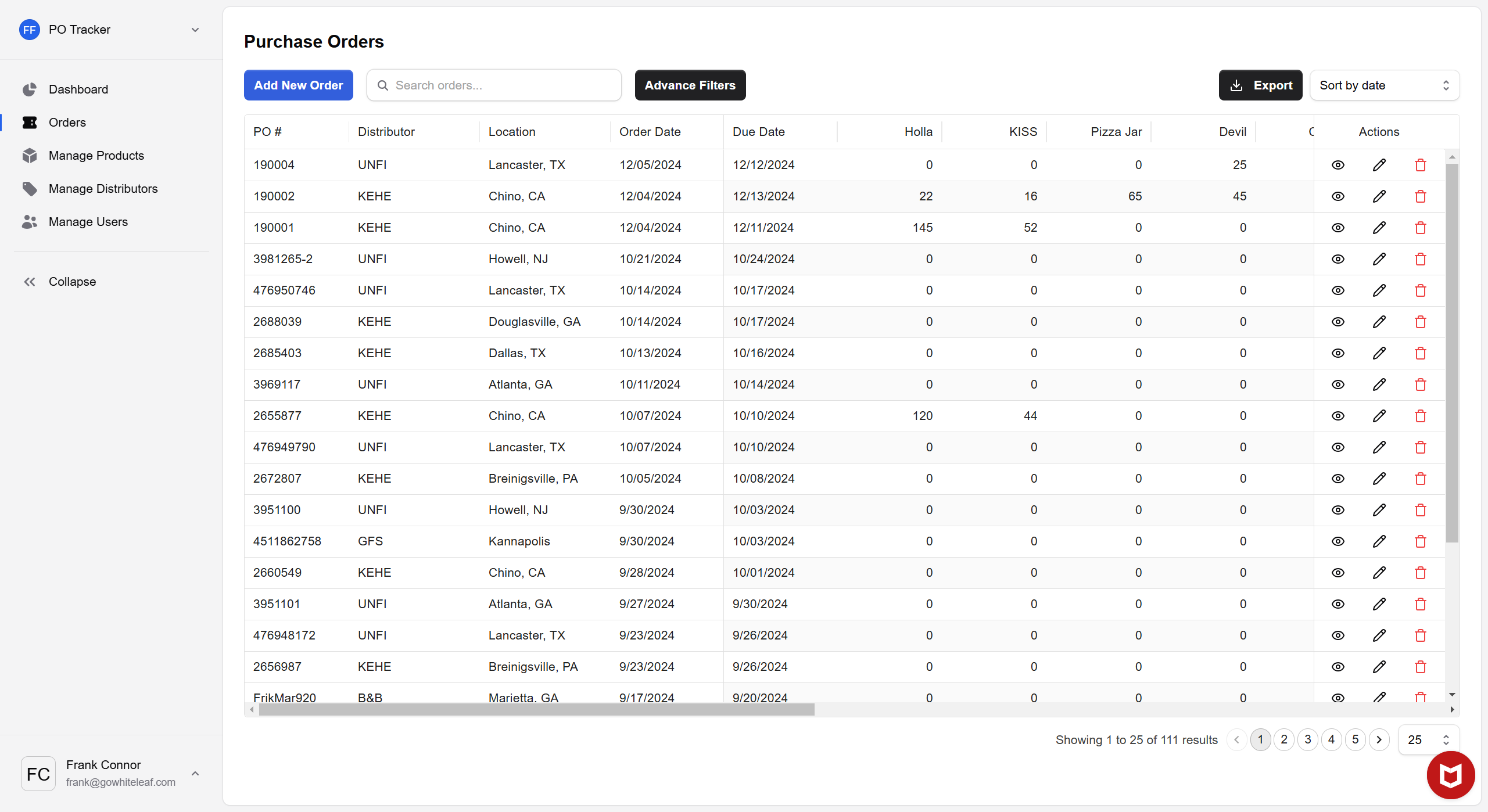Click the horizontal table scrollbar
Viewport: 1488px width, 812px height.
tap(536, 710)
